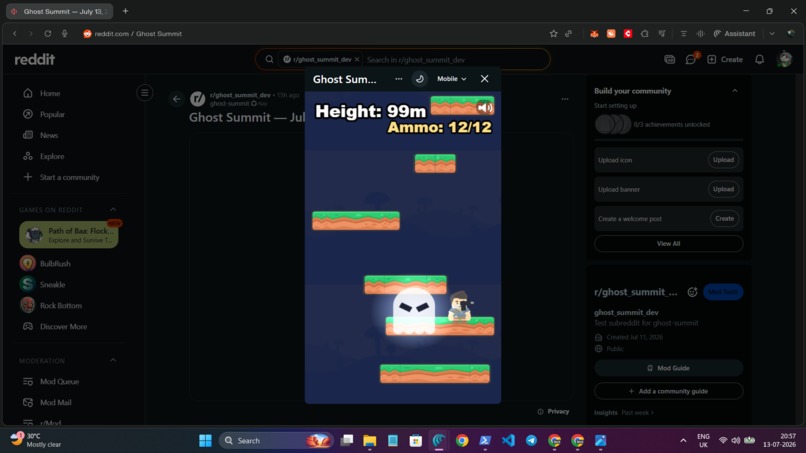Mute the game sound speaker icon

tap(485, 107)
